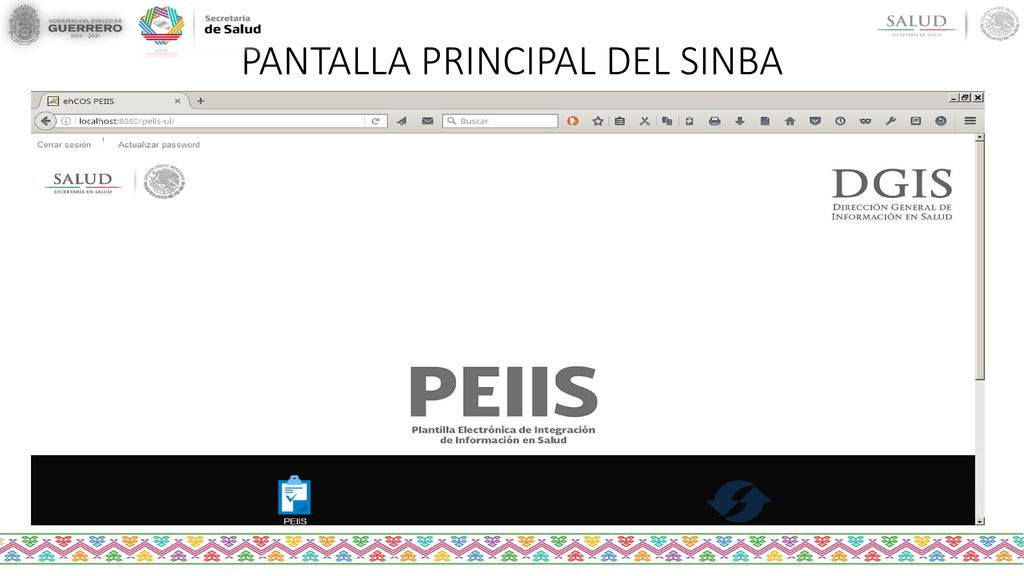Click the Pocket icon in toolbar
1024x576 pixels.
click(815, 121)
